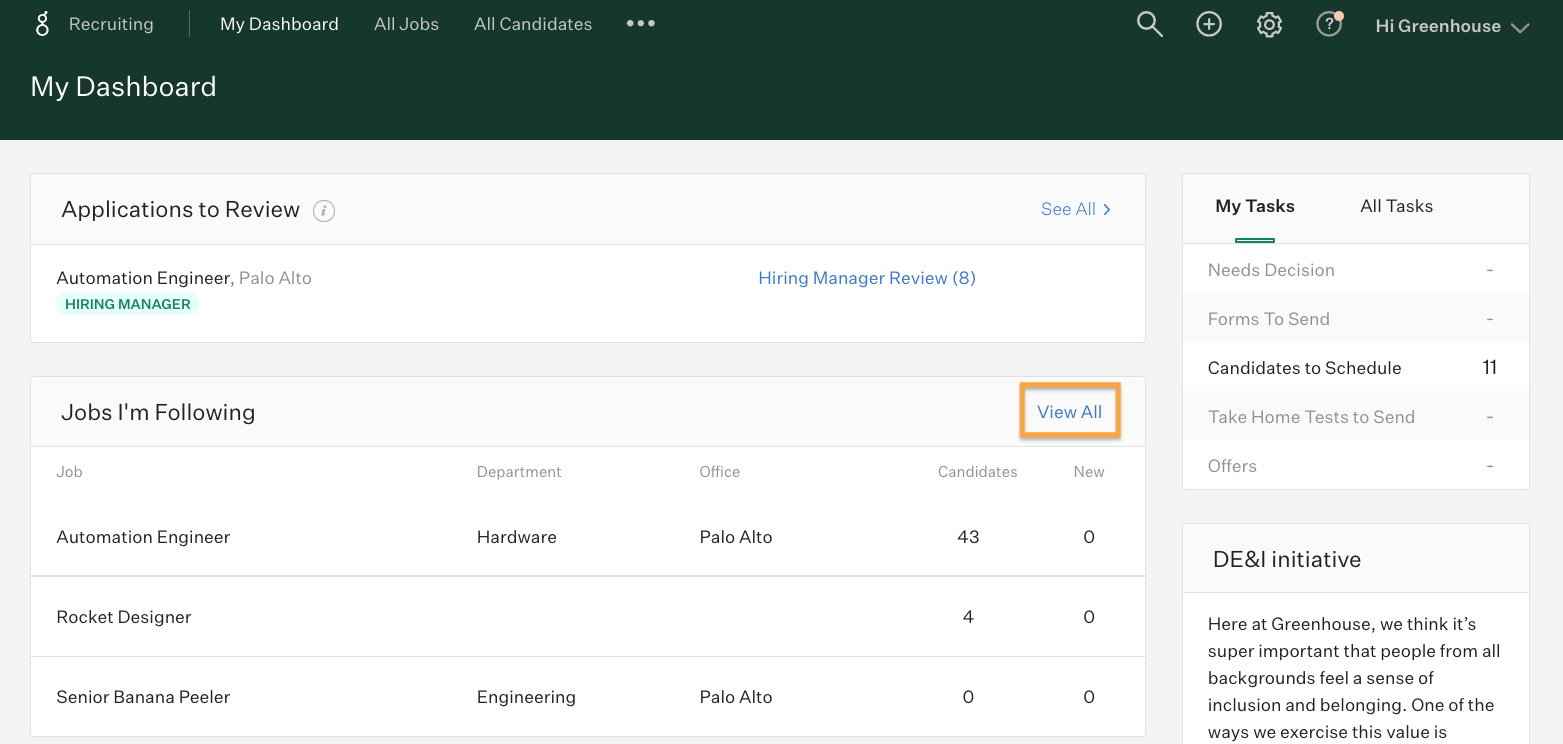Screen dimensions: 1563x744
Task: Click candidate count 4 for Rocket Designer
Action: click(x=968, y=617)
